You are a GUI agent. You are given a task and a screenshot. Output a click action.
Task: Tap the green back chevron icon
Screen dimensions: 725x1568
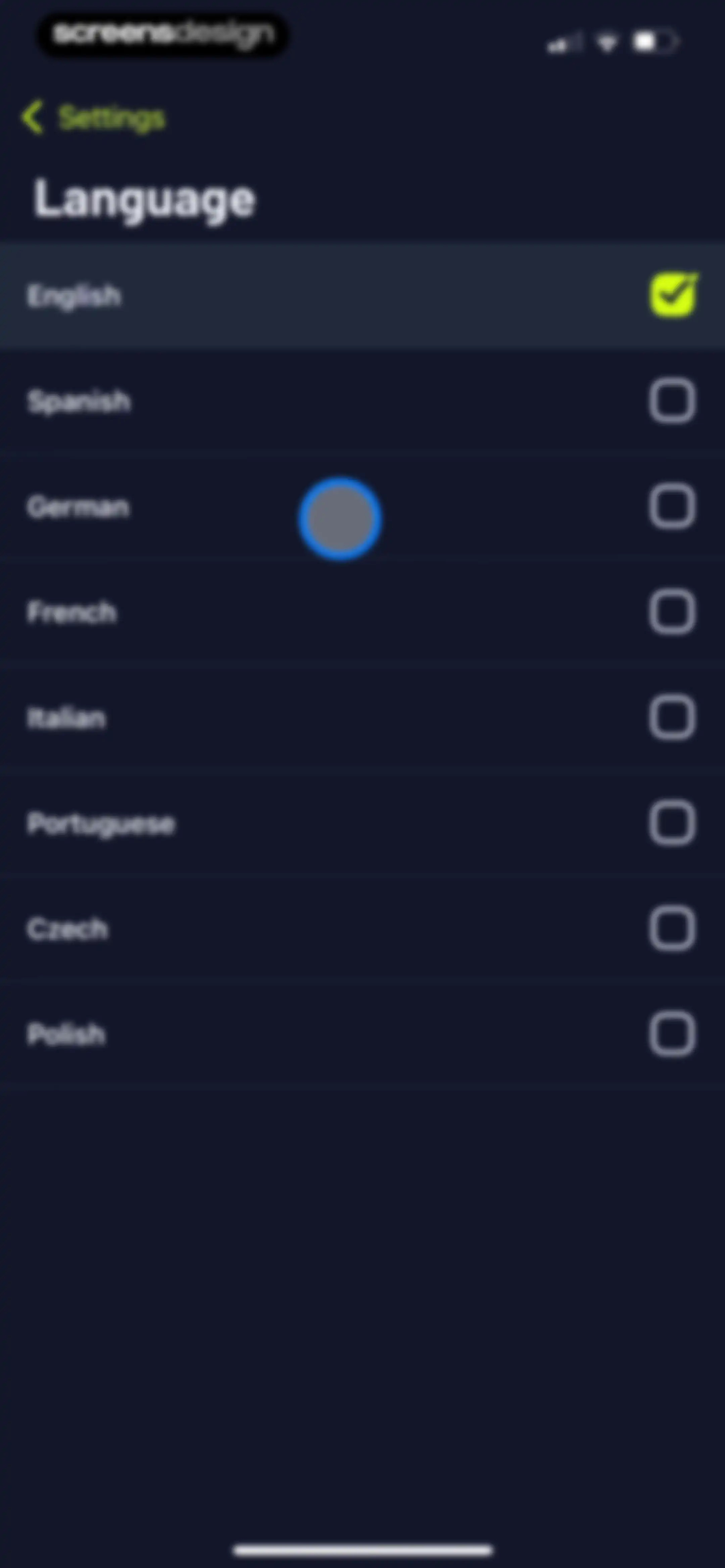pos(32,117)
